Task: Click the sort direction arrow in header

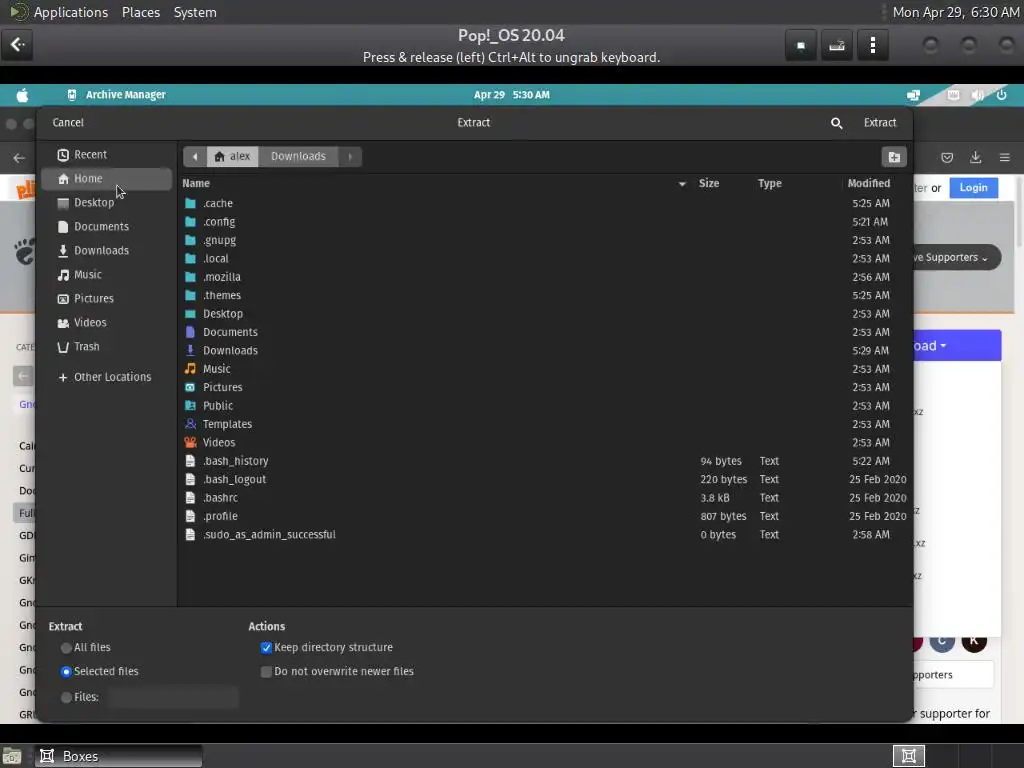Action: coord(682,184)
